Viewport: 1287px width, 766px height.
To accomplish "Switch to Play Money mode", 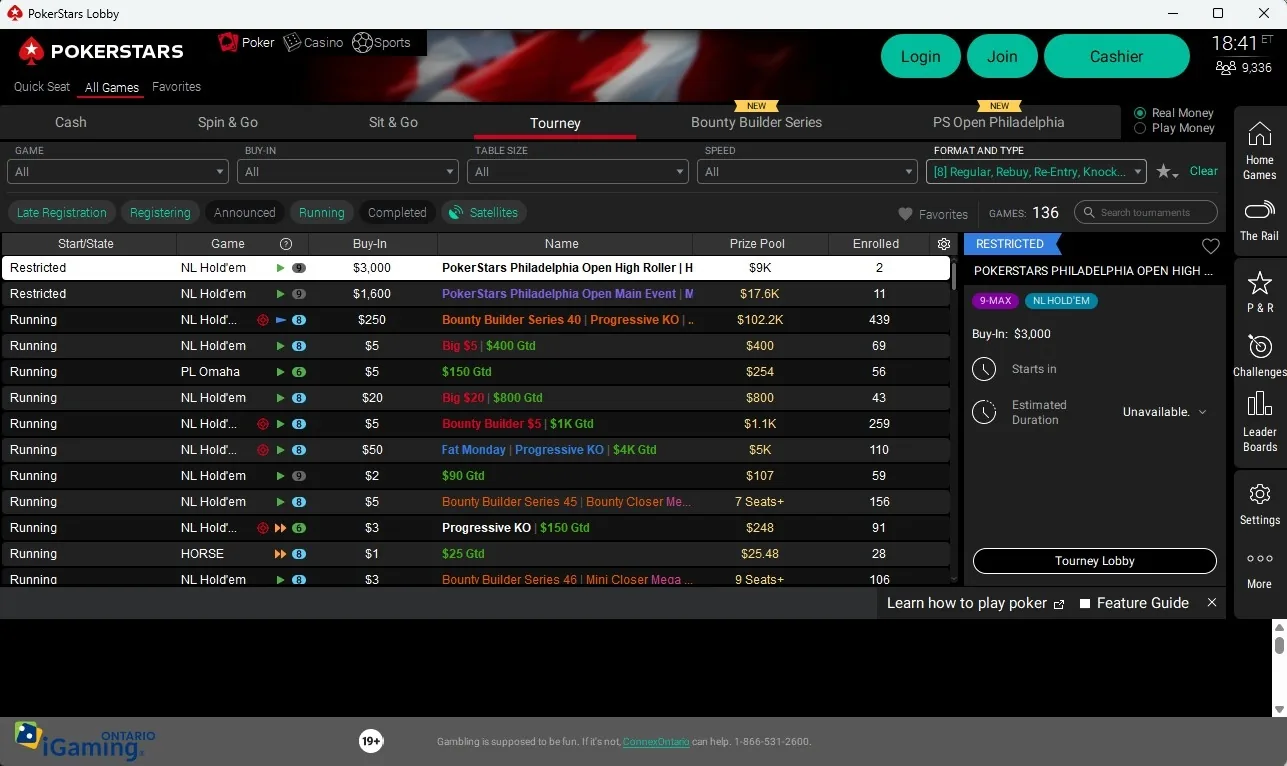I will coord(1141,128).
